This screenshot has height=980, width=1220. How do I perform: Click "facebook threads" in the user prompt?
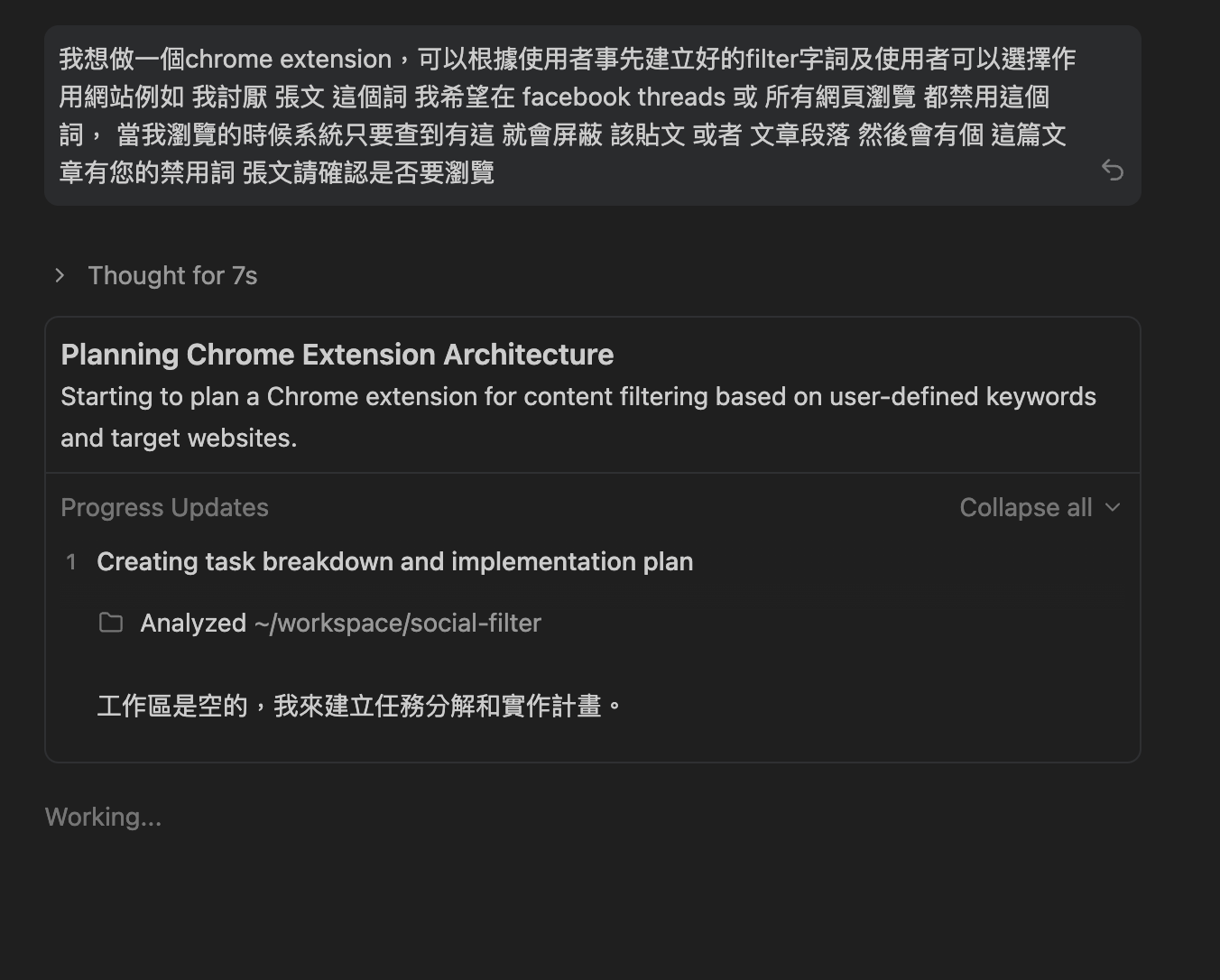[x=624, y=97]
